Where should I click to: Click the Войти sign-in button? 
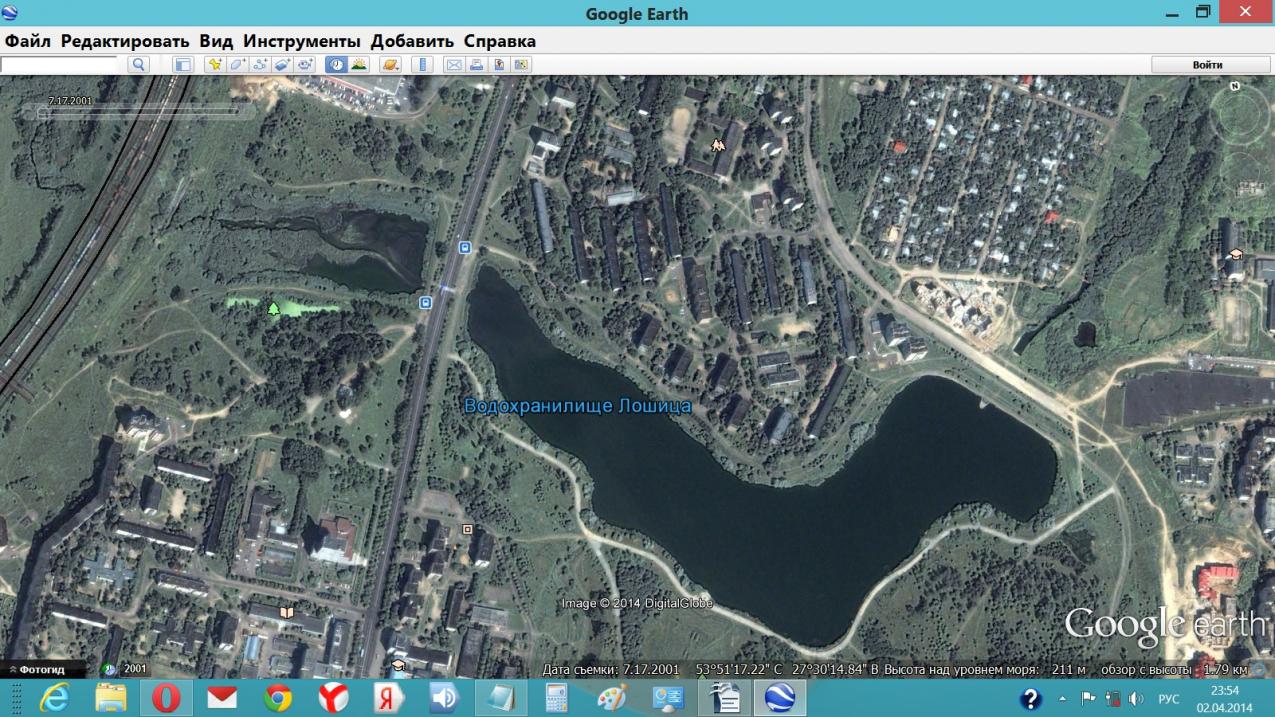[1207, 65]
